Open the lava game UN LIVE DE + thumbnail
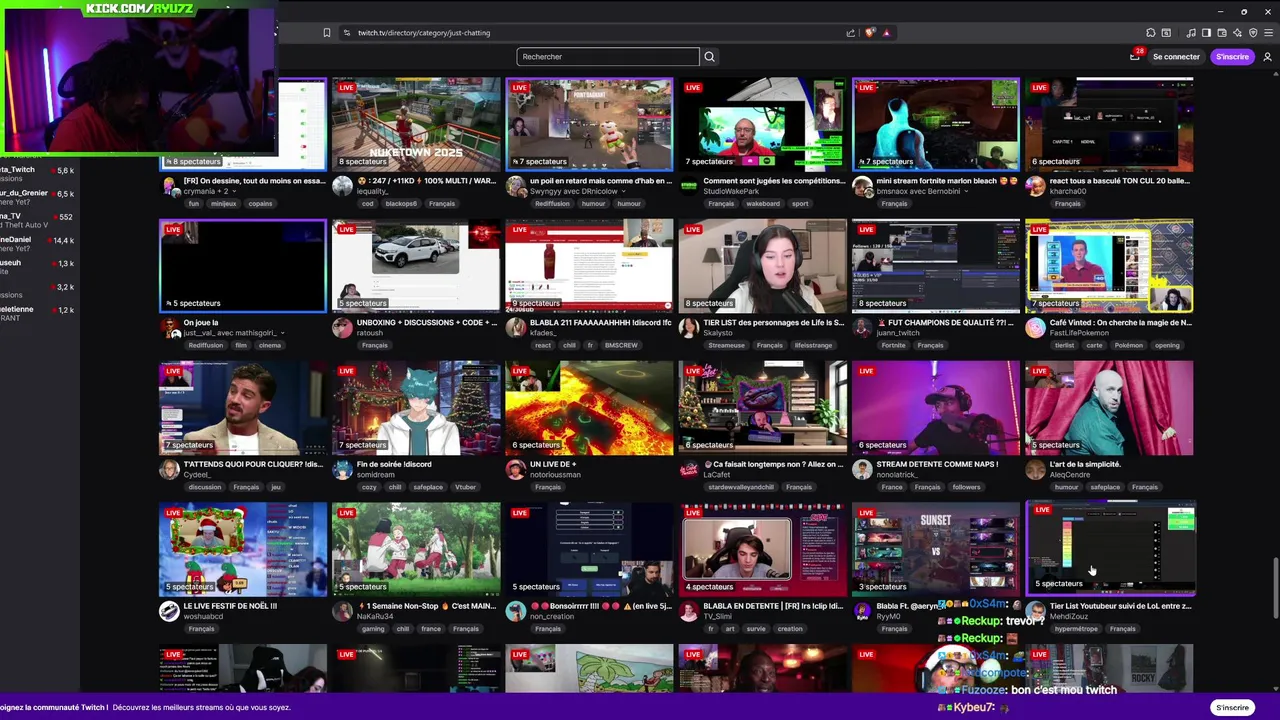The image size is (1280, 720). pos(589,408)
